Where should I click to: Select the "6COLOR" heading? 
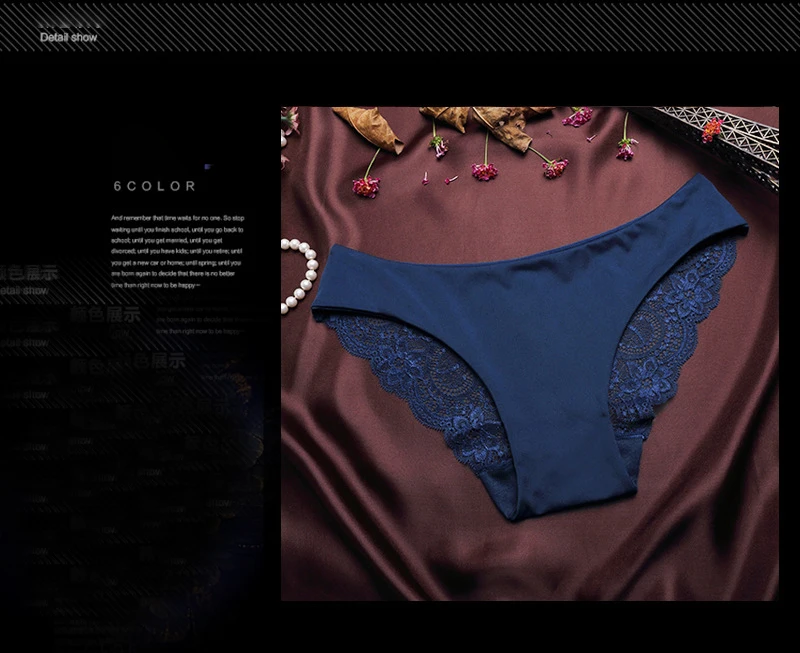pos(155,186)
